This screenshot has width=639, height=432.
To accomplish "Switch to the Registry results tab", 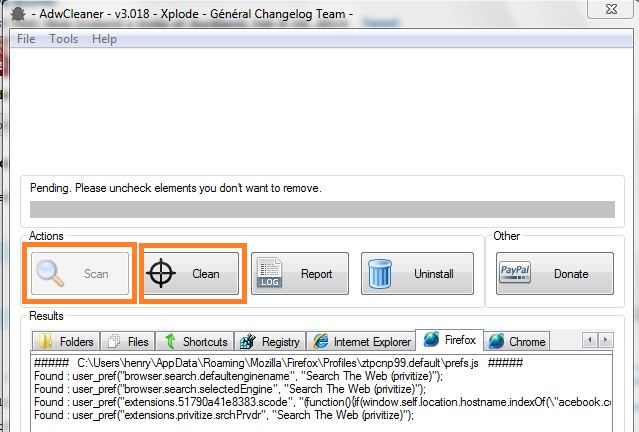I will coord(270,341).
